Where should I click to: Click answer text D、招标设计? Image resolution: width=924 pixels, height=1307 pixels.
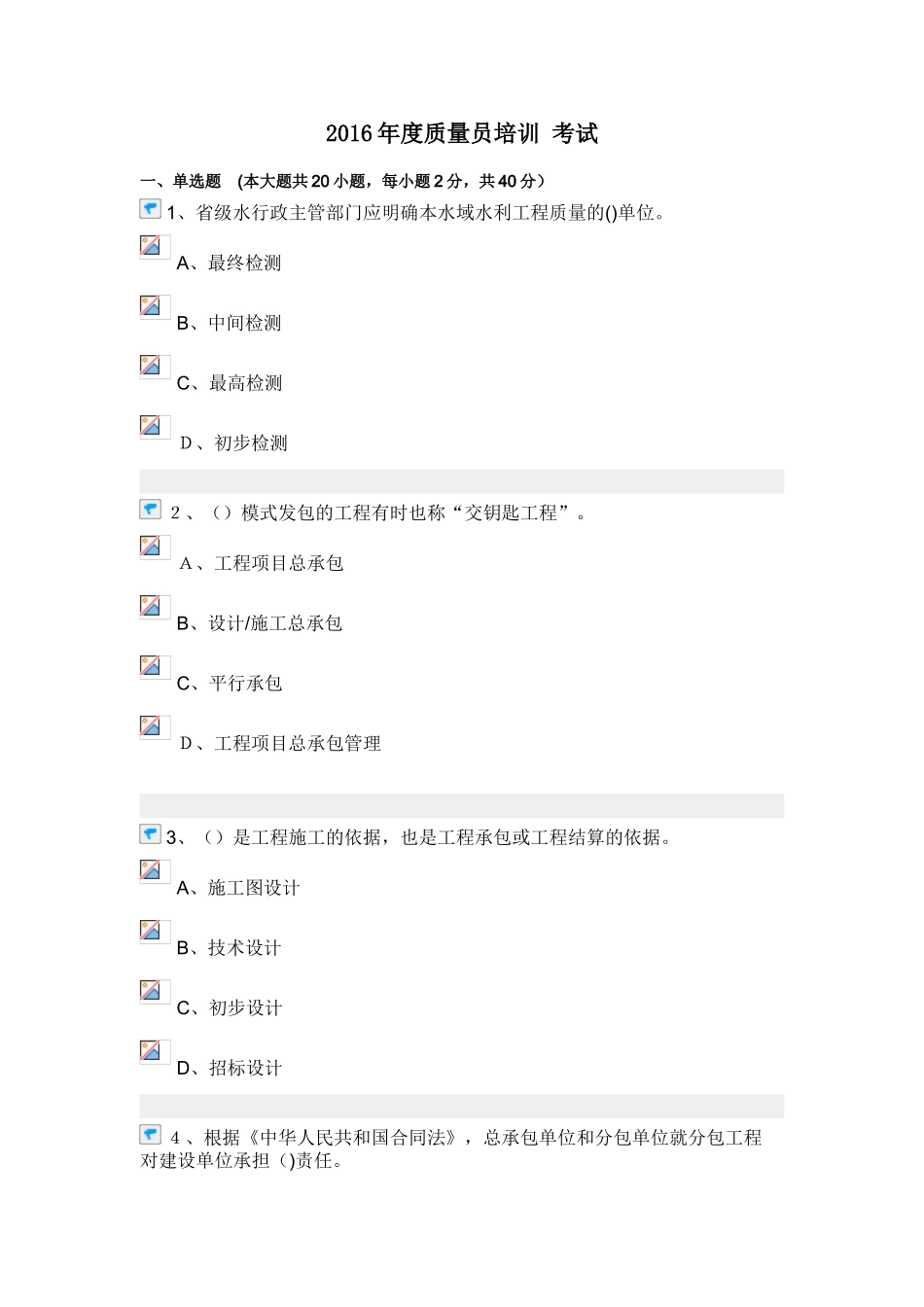point(230,1068)
